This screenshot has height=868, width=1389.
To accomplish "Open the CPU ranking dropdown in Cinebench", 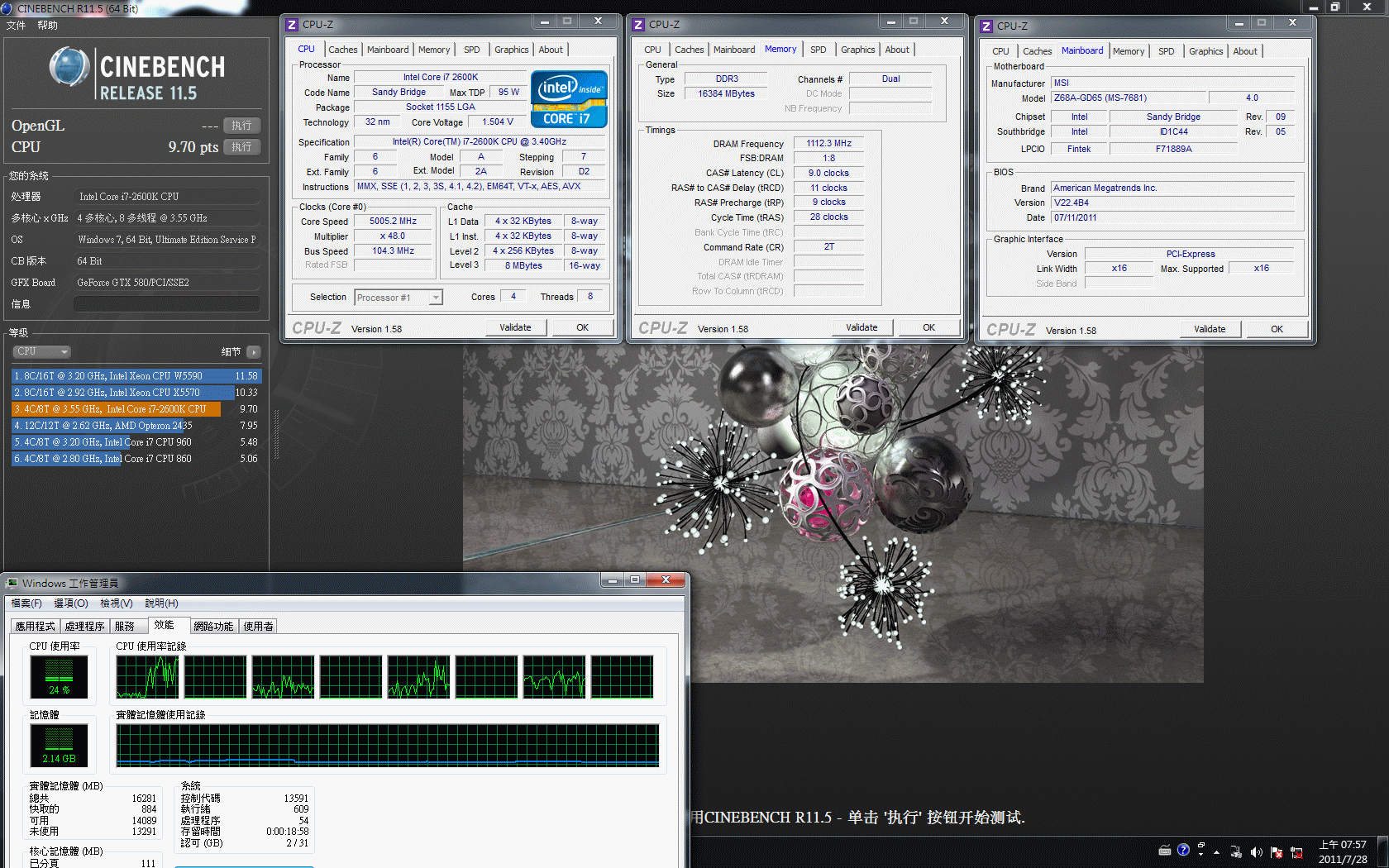I will [x=41, y=351].
